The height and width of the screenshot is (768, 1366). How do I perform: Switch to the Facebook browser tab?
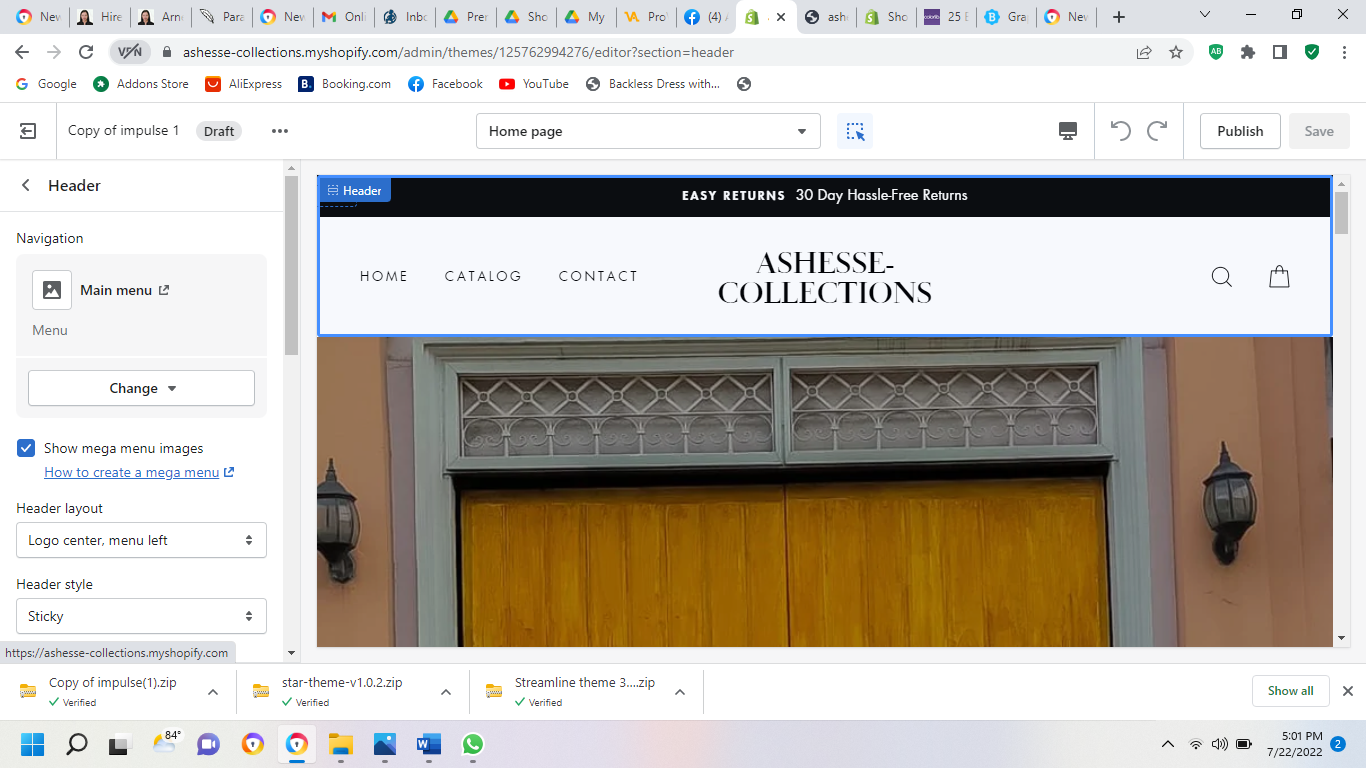(707, 17)
